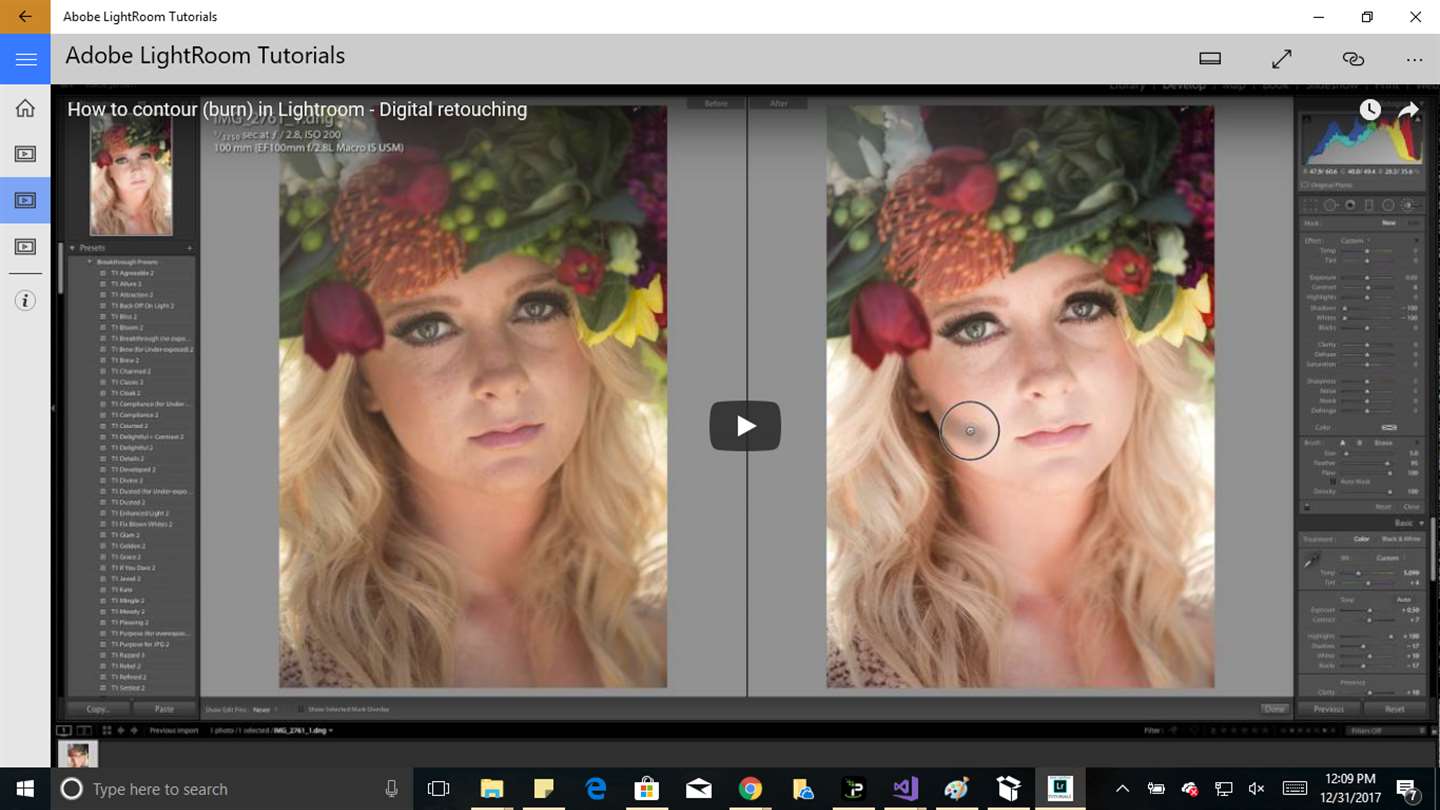Open the Action Center notifications icon

click(1406, 789)
